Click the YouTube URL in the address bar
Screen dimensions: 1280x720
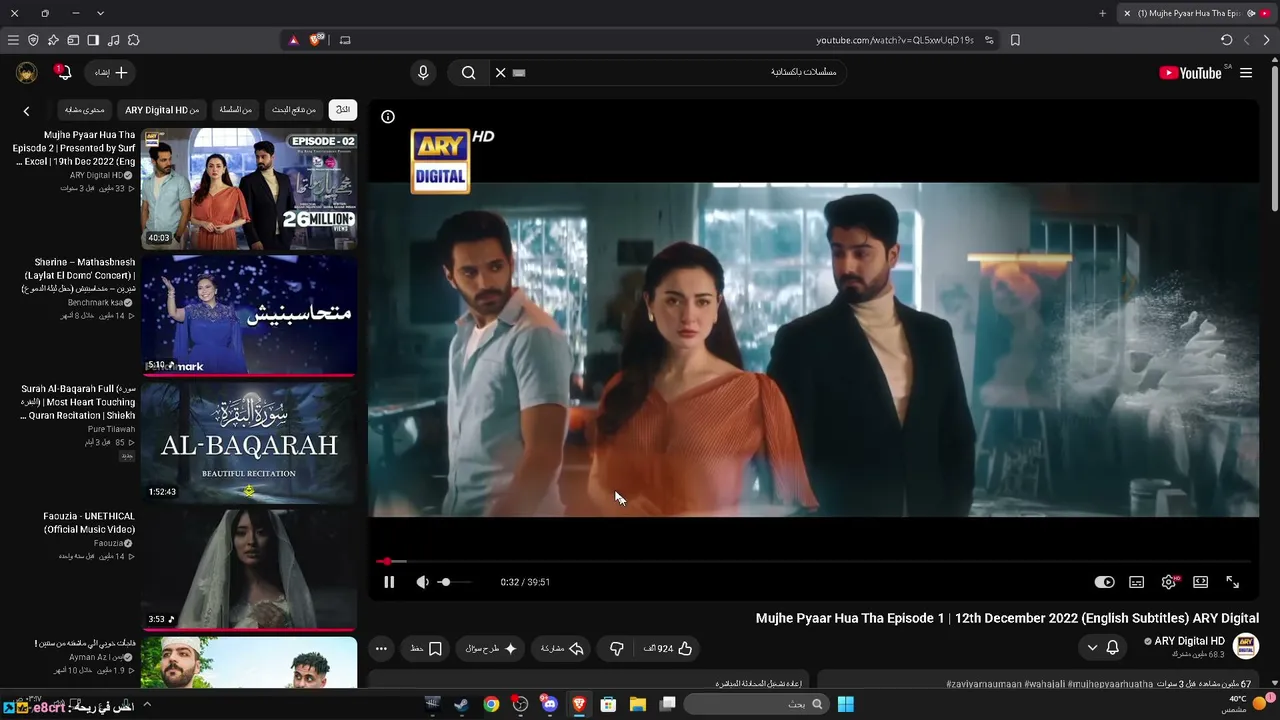[895, 40]
